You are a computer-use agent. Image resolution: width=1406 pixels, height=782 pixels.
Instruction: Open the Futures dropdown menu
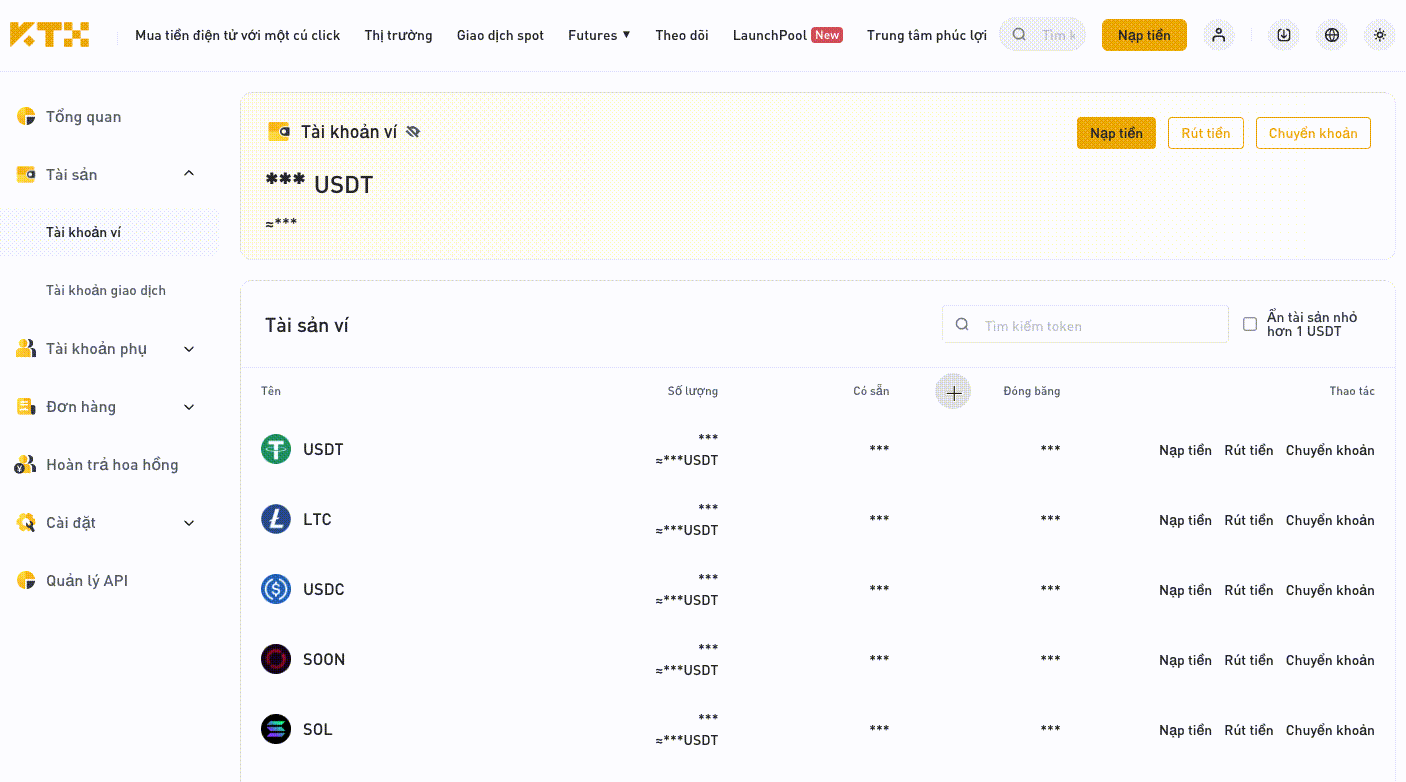599,35
